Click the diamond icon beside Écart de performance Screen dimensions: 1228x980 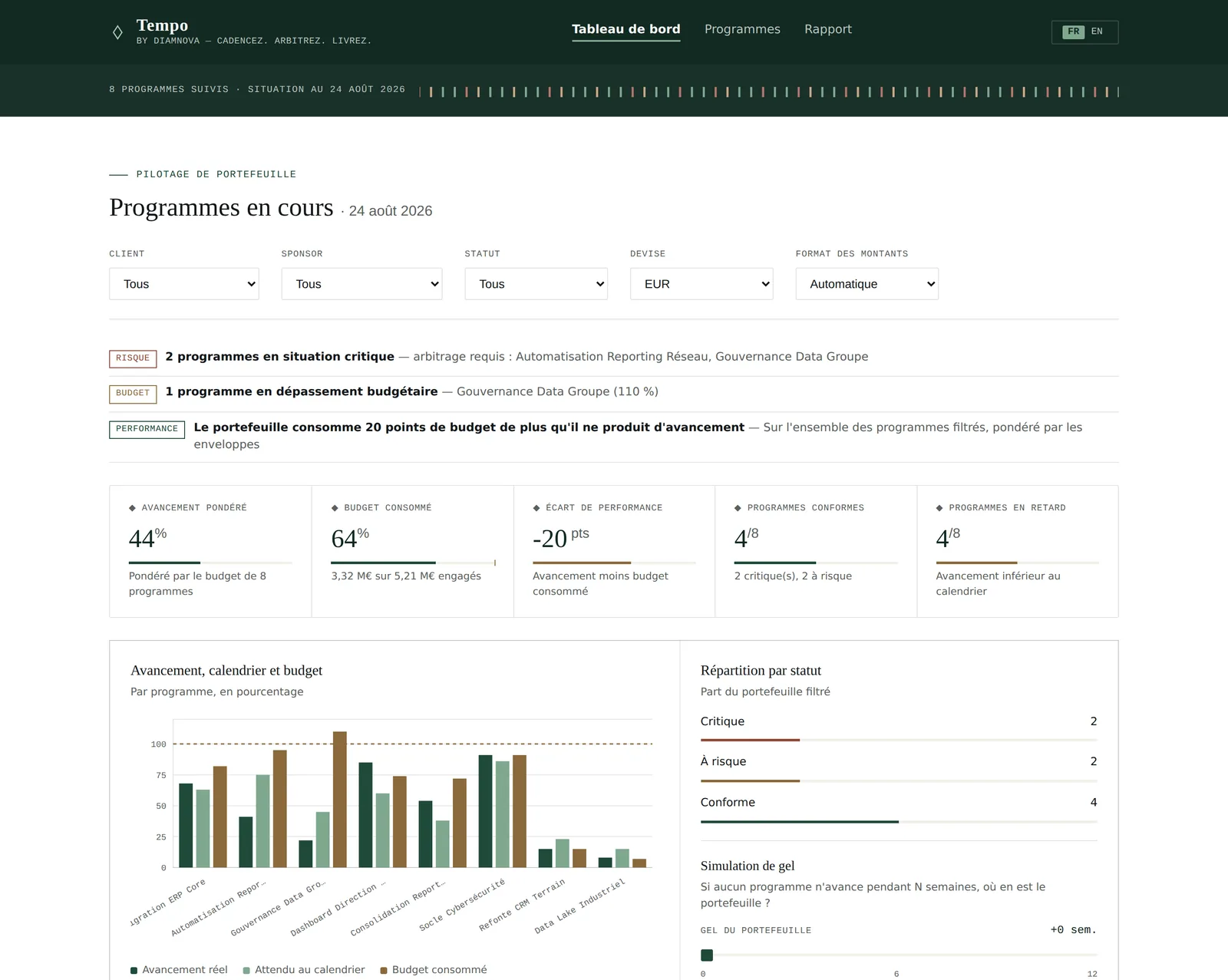pyautogui.click(x=536, y=508)
